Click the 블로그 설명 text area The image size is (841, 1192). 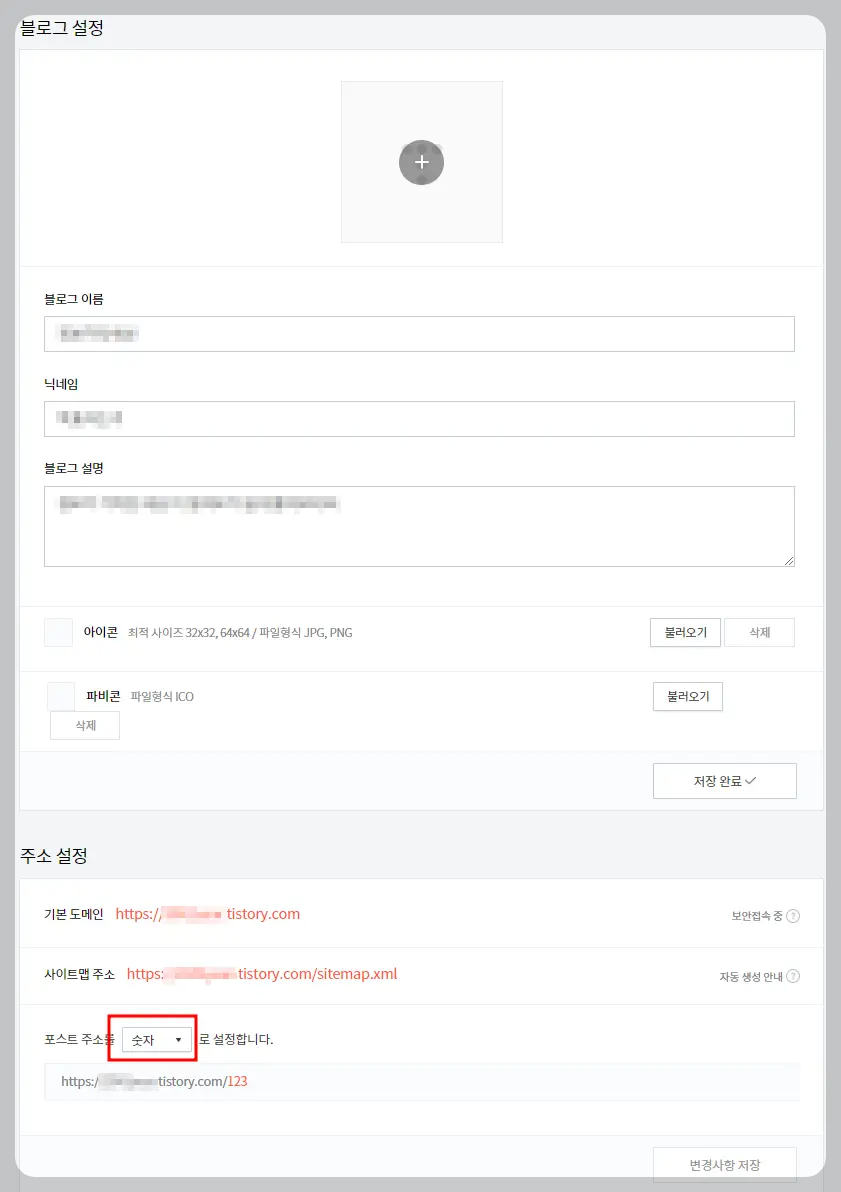[x=419, y=526]
